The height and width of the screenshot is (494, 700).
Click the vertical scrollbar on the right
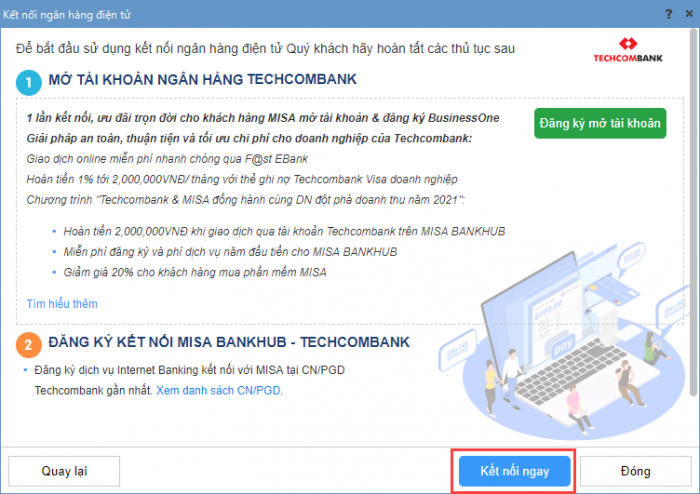(694, 212)
